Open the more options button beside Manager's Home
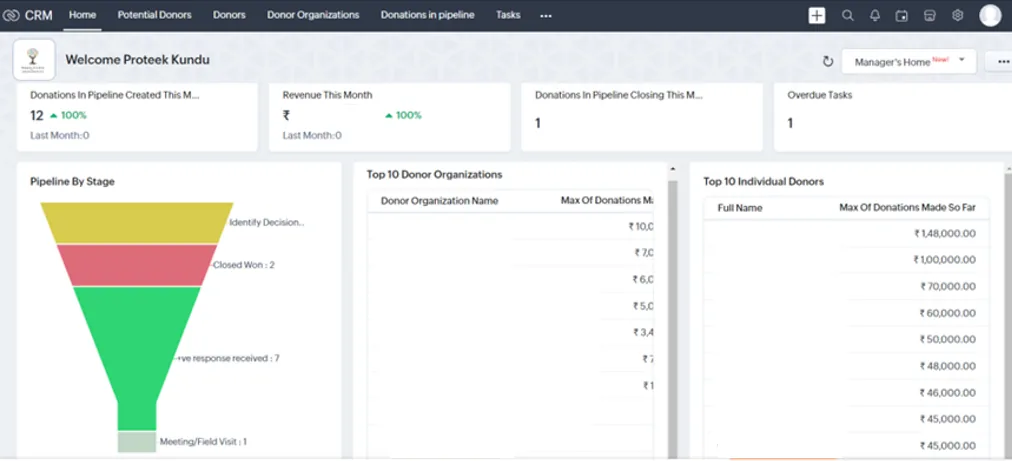The image size is (1012, 461). click(1001, 61)
